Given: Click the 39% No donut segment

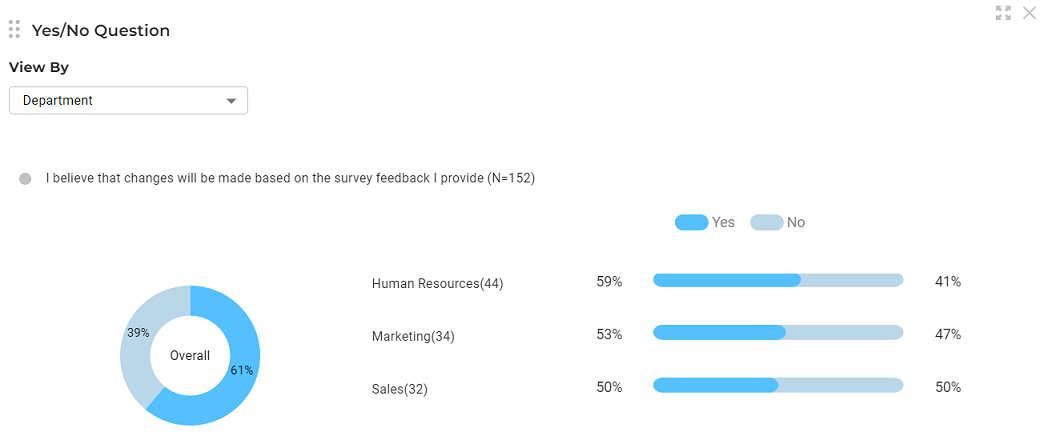Looking at the screenshot, I should point(137,333).
